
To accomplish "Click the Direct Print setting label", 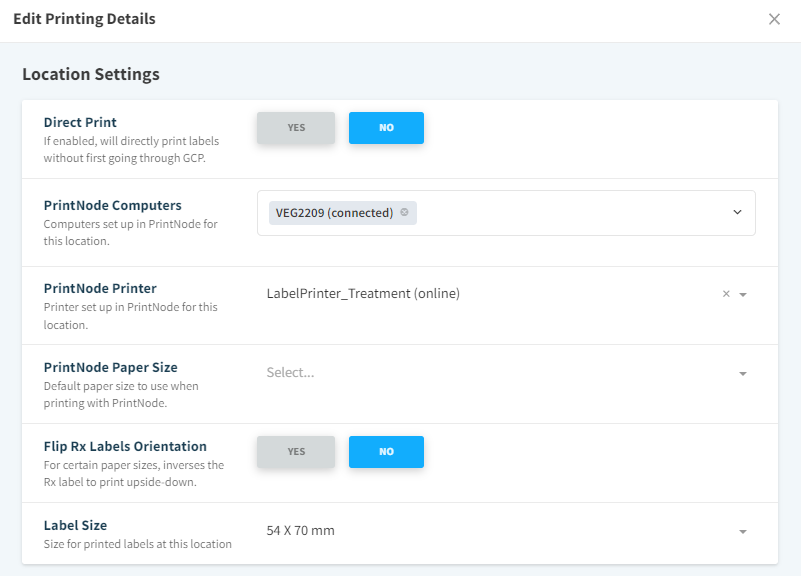I will click(80, 122).
